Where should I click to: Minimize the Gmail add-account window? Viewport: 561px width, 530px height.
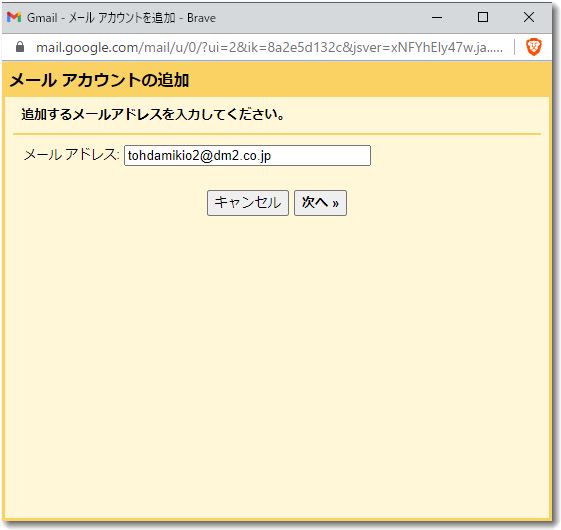click(x=437, y=17)
